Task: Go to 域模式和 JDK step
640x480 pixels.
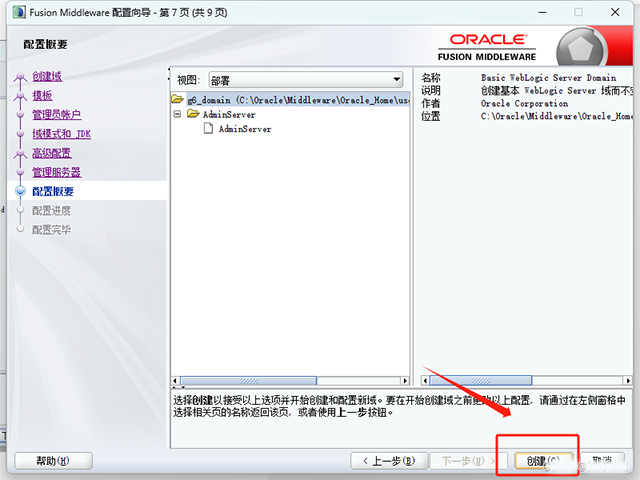Action: pos(62,134)
